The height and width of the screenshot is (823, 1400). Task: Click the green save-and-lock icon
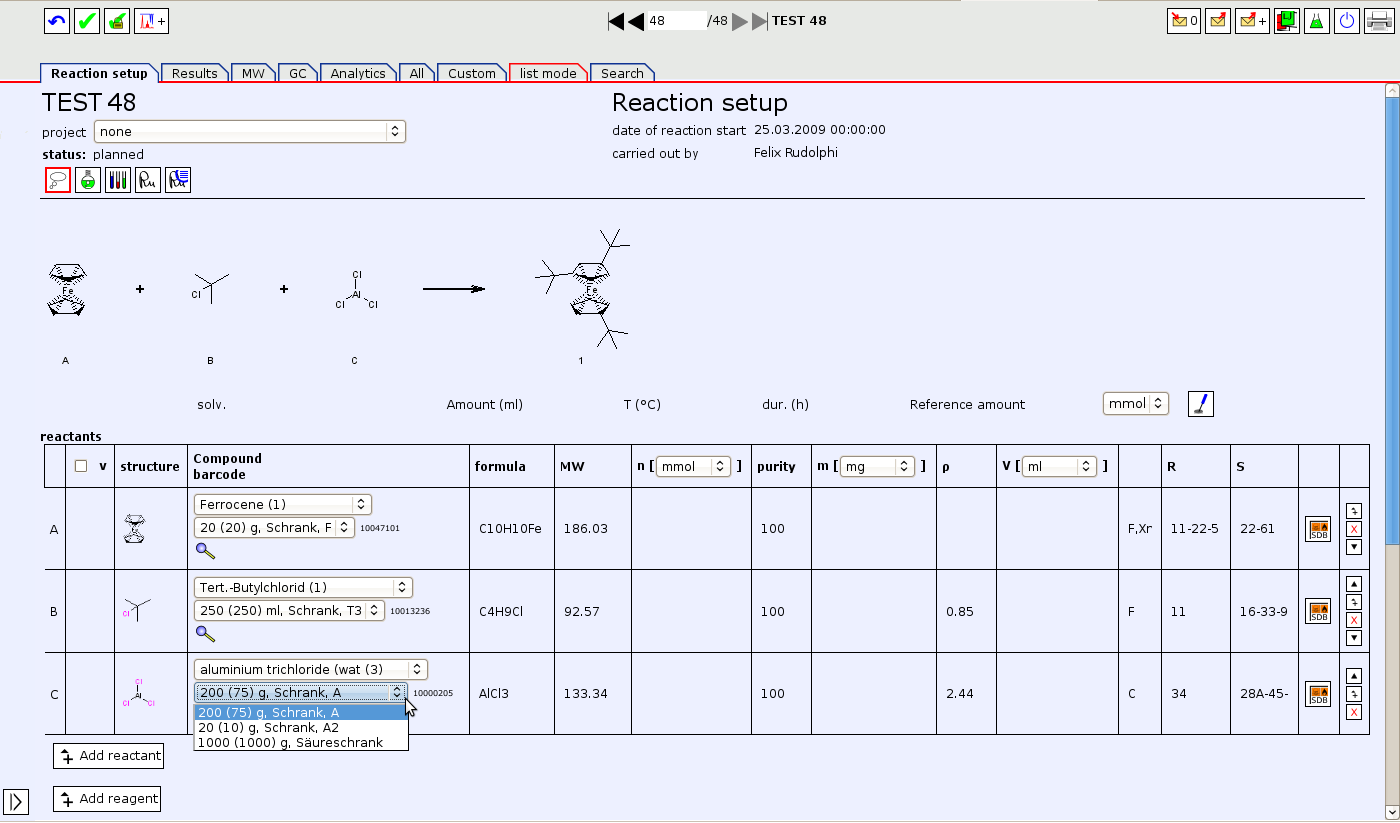[x=117, y=21]
